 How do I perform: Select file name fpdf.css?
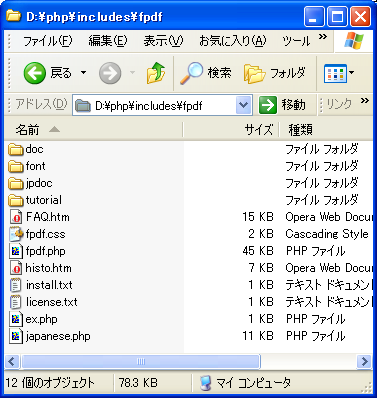(46, 234)
